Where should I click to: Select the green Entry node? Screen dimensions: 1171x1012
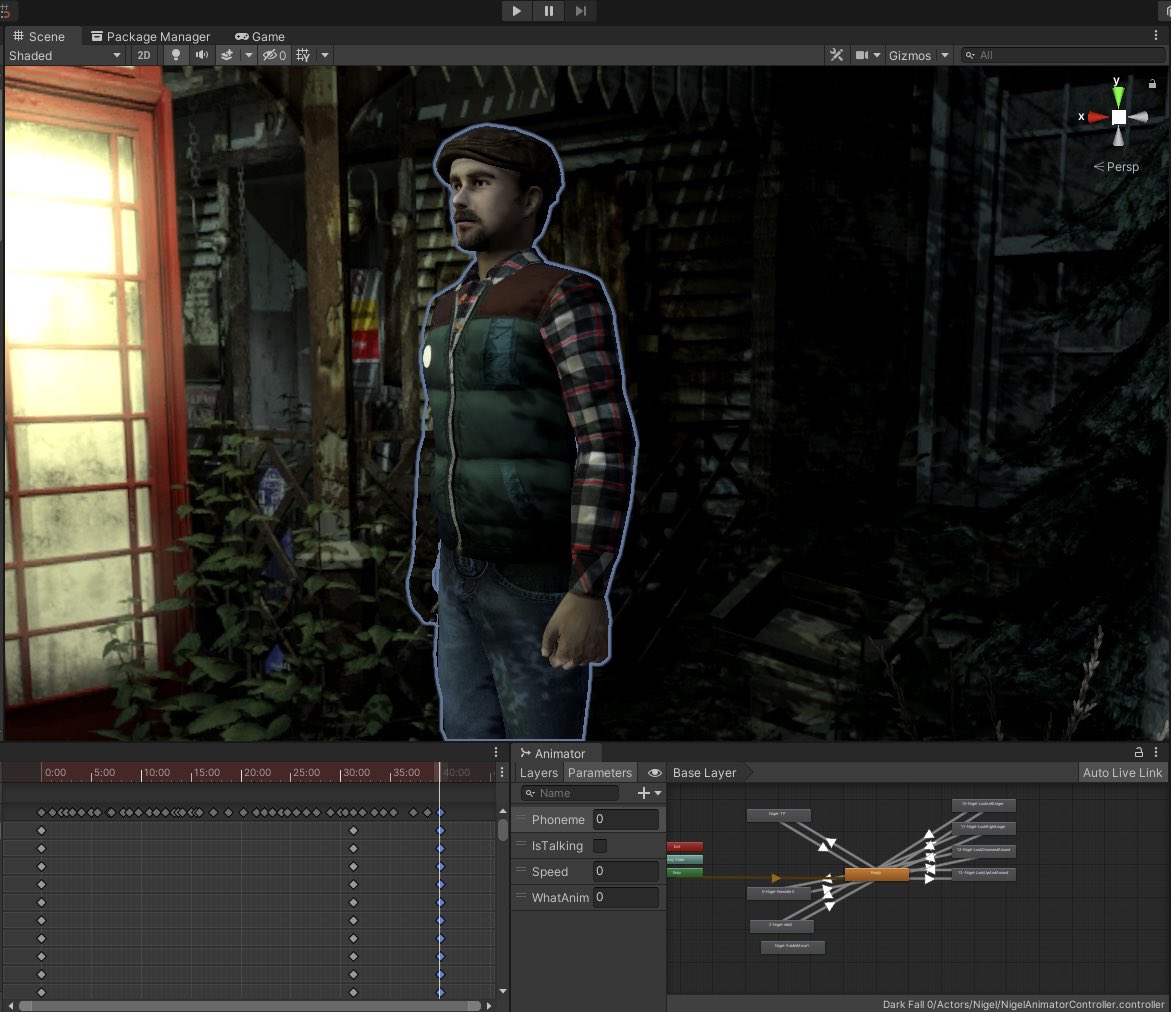pyautogui.click(x=685, y=872)
